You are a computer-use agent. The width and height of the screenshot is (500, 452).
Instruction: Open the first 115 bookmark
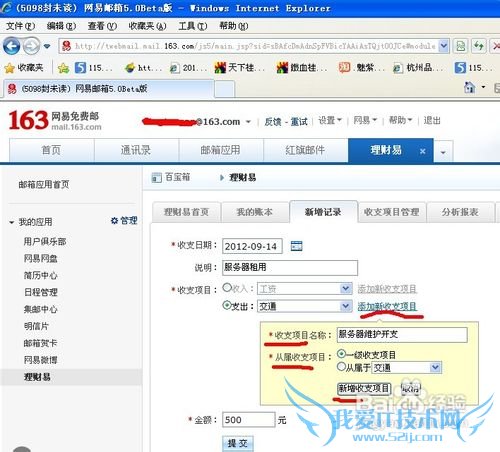pos(94,68)
